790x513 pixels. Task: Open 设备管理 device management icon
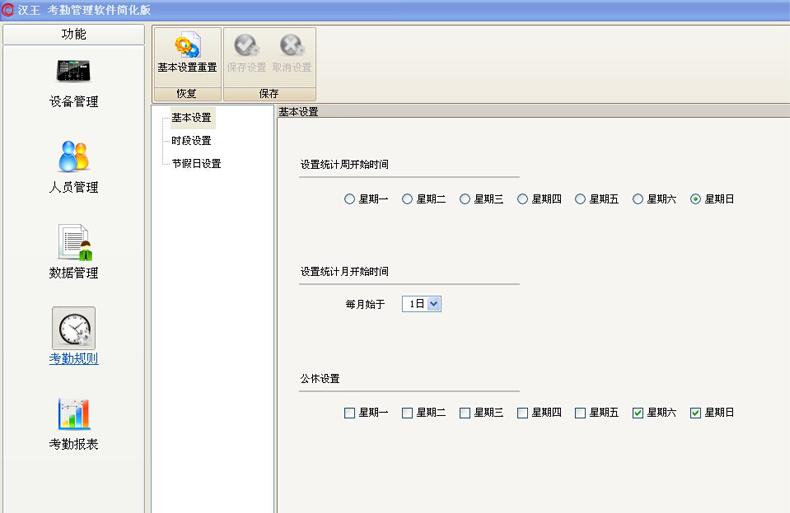[x=73, y=71]
